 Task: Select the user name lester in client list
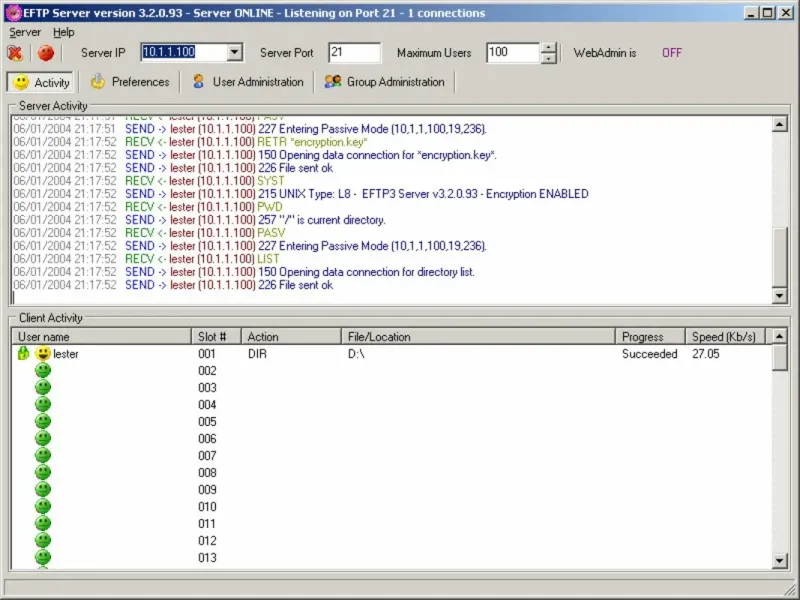[66, 354]
